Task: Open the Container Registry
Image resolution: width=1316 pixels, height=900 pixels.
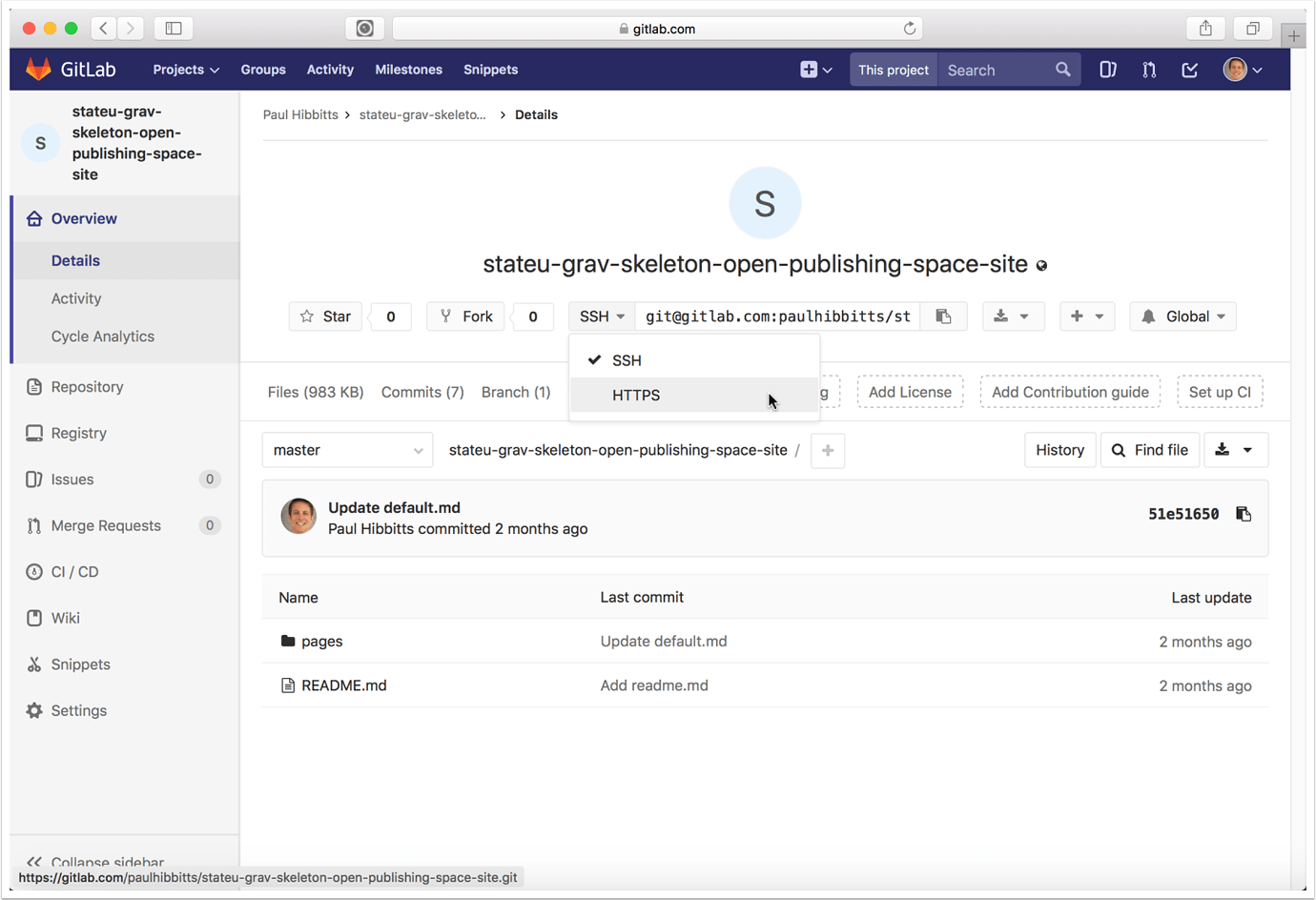Action: click(78, 432)
